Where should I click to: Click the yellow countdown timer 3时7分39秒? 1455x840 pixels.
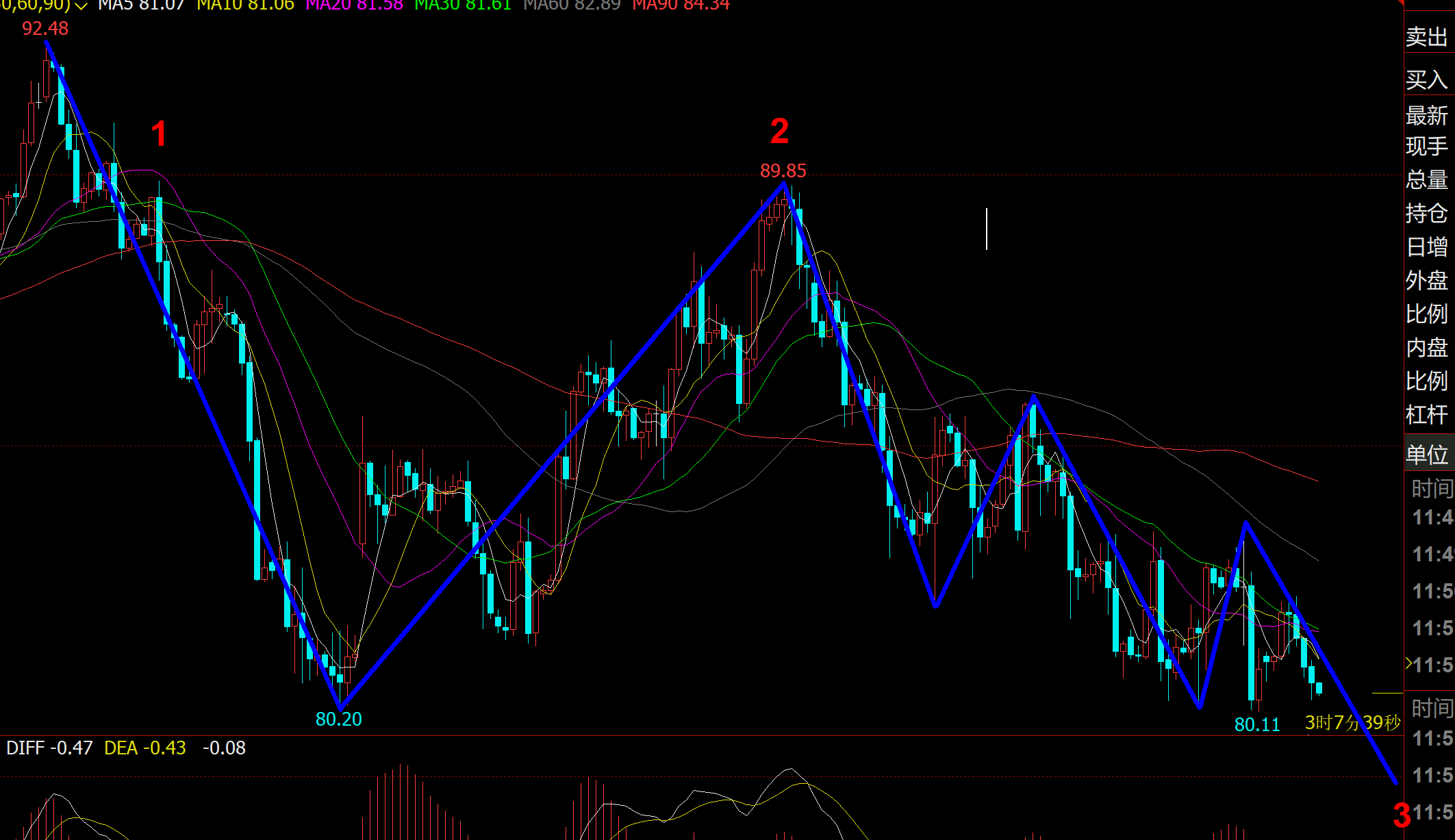tap(1352, 723)
